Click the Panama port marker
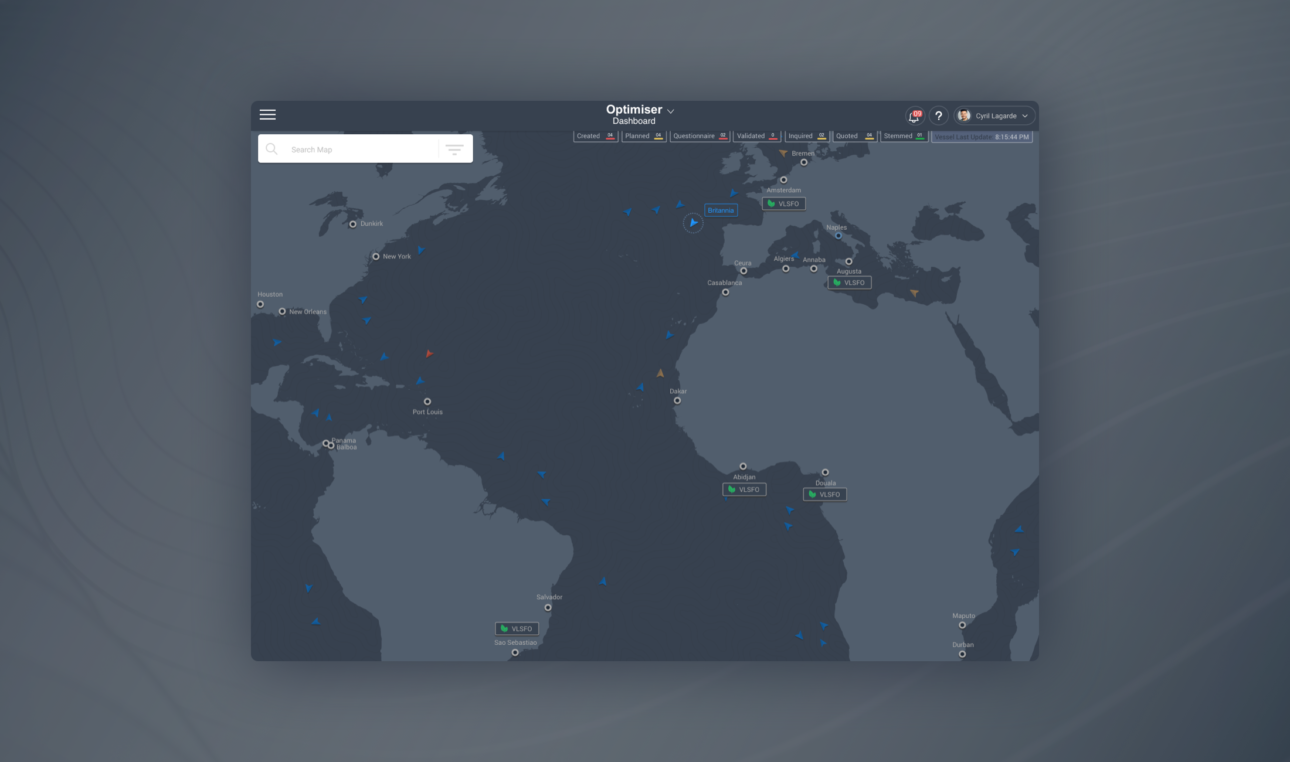The width and height of the screenshot is (1290, 762). 326,443
